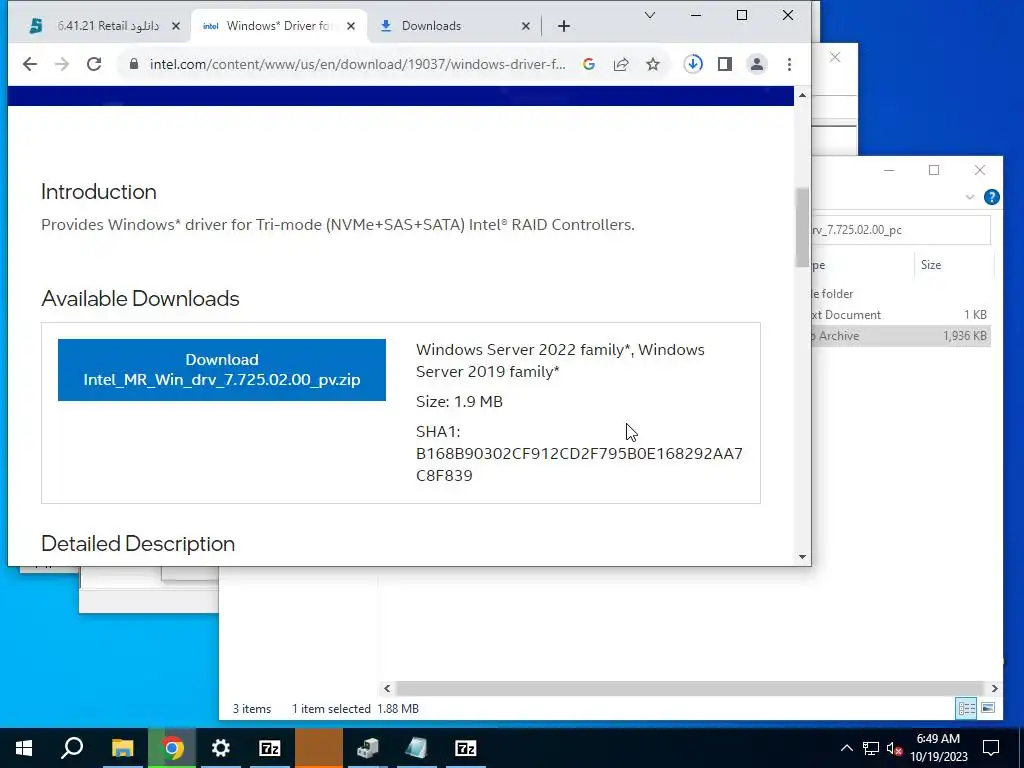Expand the File Explorer ribbon chevron
Image resolution: width=1024 pixels, height=768 pixels.
(x=970, y=197)
